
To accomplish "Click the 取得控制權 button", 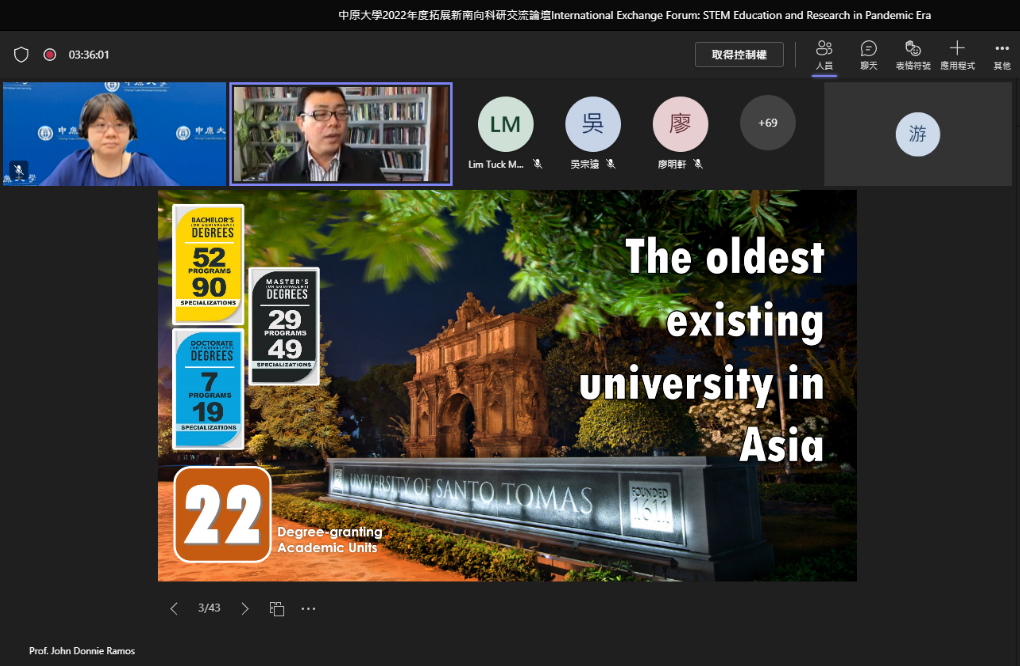I will (739, 55).
